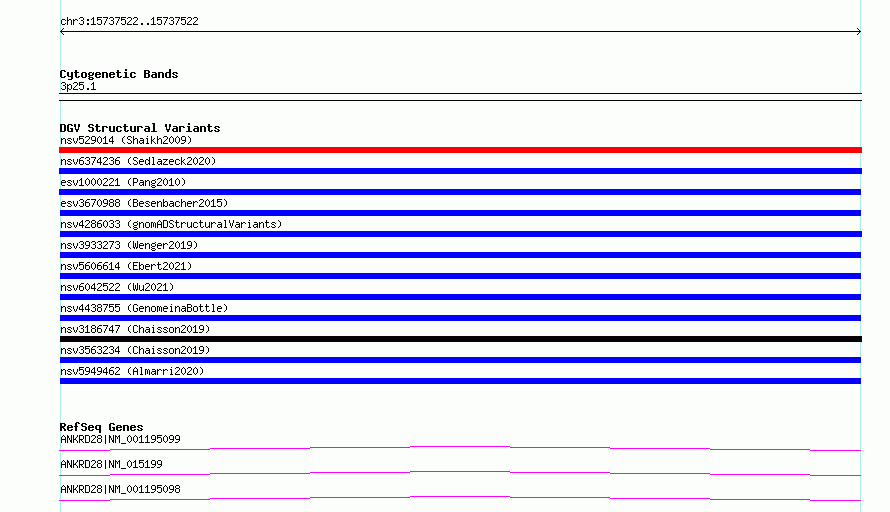Click blue bar under nsv4286033 gnomADStructuralVariants
Viewport: 890px width, 512px height.
point(460,234)
